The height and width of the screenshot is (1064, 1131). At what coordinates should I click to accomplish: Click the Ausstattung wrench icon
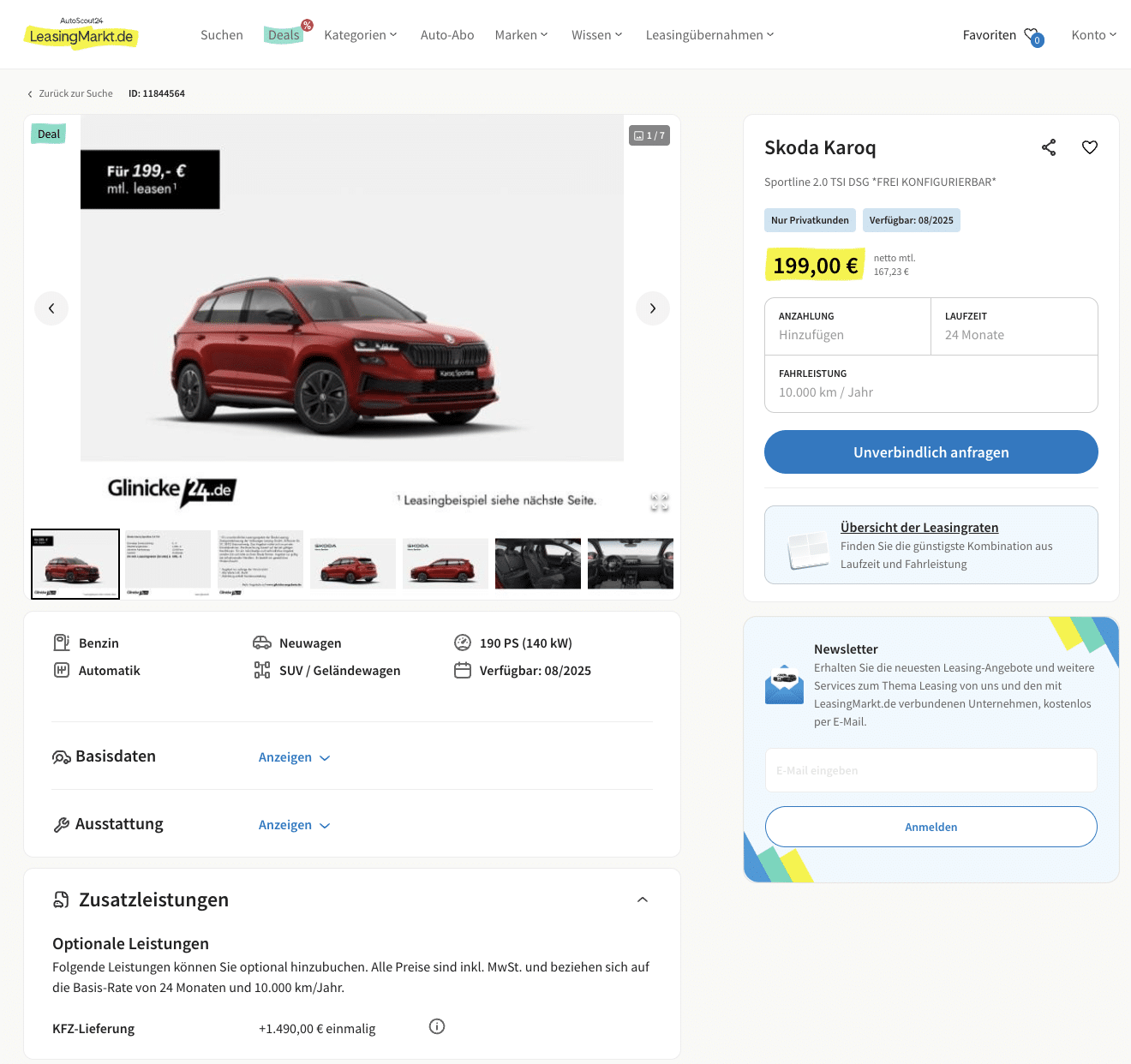pos(62,825)
